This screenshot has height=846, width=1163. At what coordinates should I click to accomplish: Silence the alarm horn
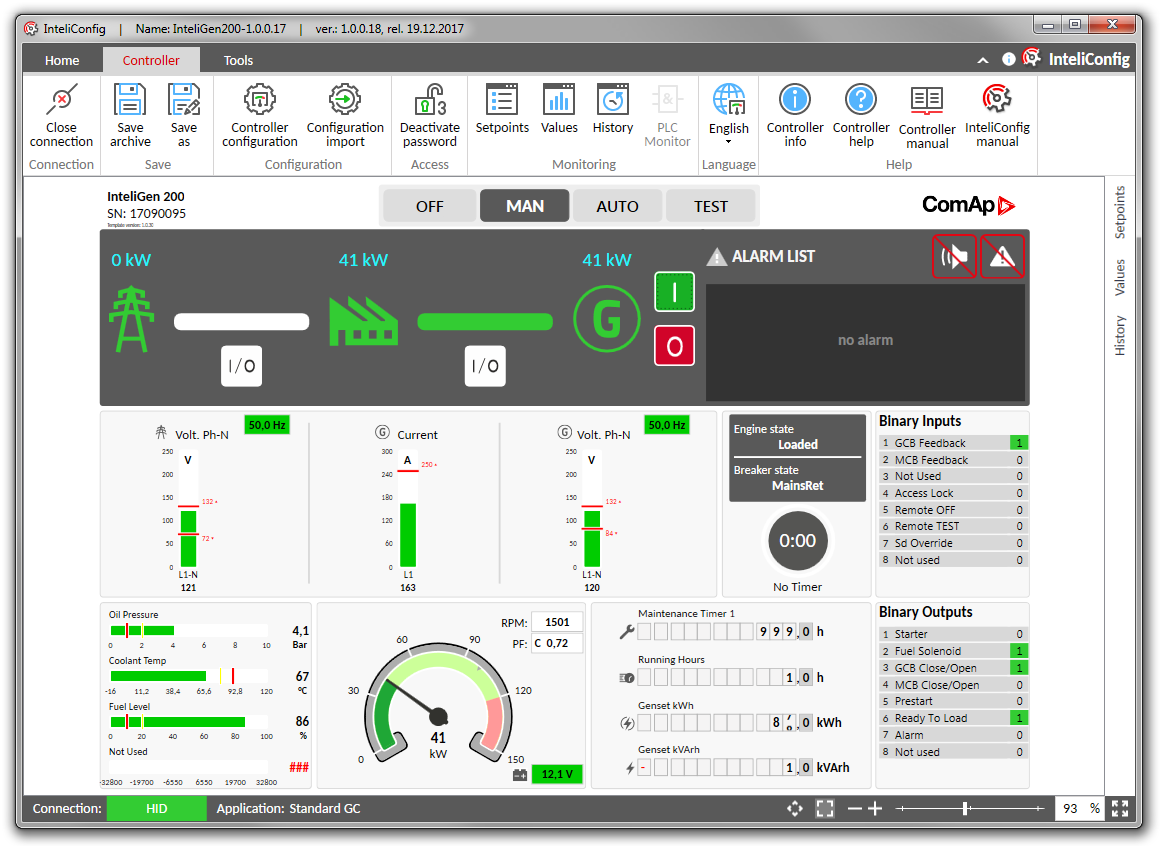tap(953, 256)
